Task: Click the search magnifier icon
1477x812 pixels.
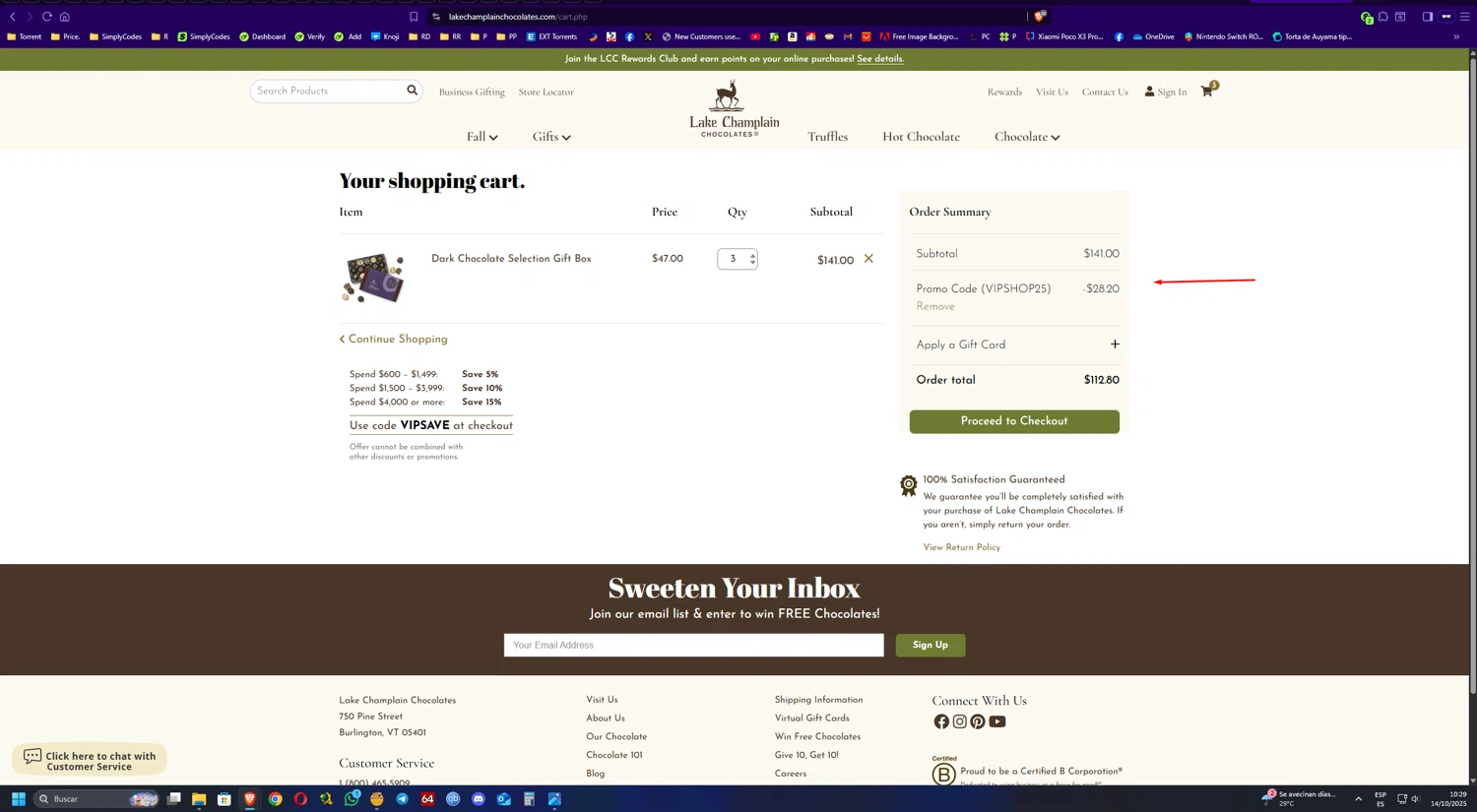Action: pos(413,91)
